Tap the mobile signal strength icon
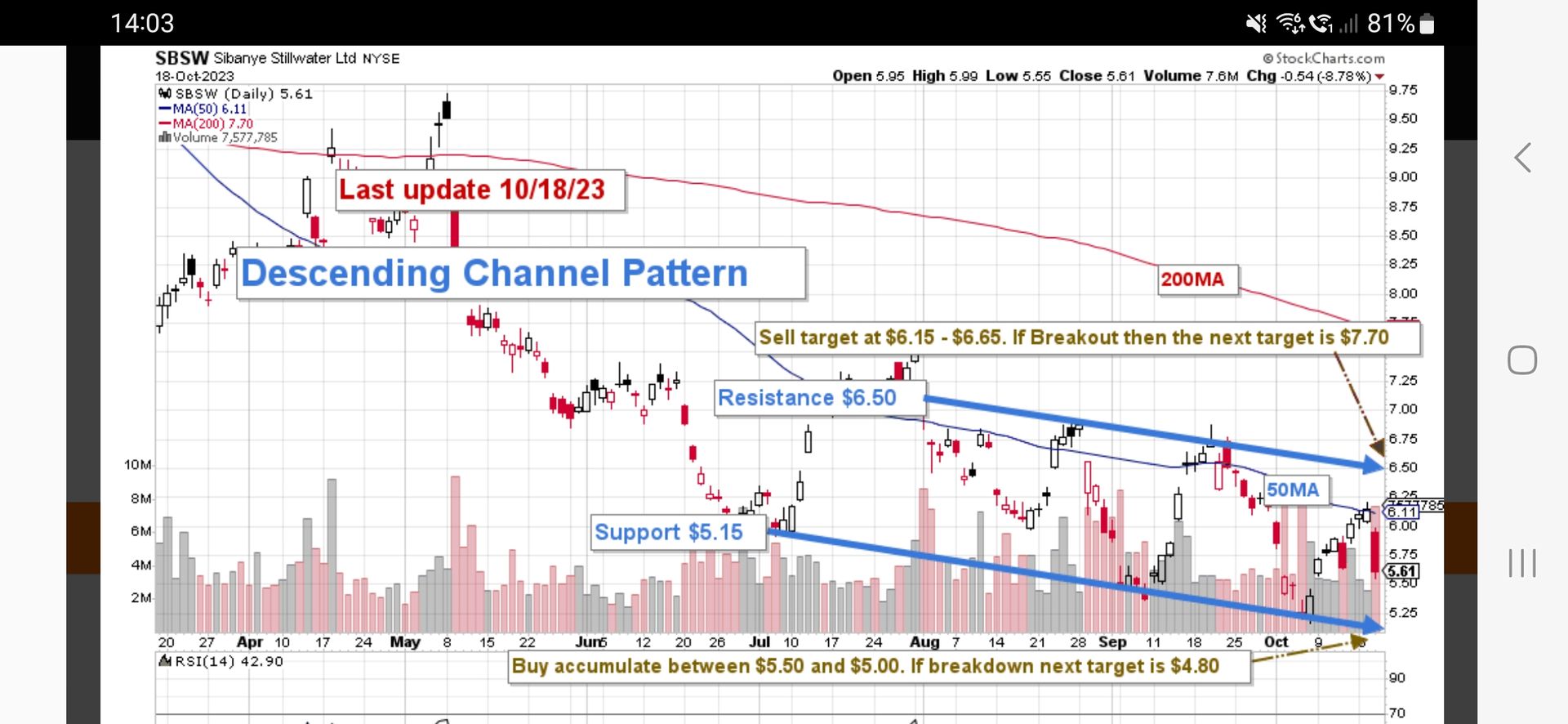This screenshot has width=1568, height=724. point(1348,25)
